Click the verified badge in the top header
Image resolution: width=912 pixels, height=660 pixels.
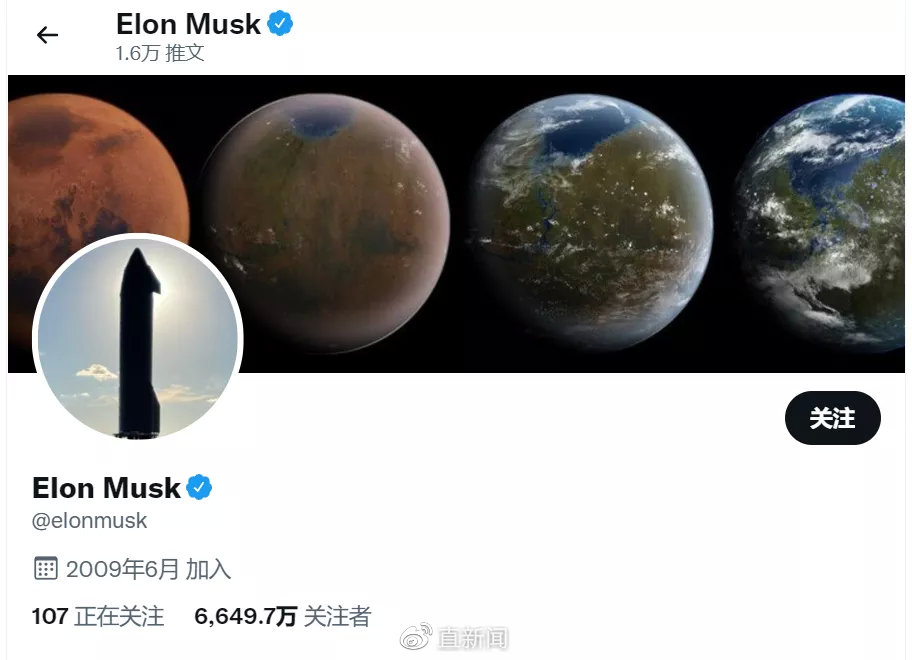280,24
